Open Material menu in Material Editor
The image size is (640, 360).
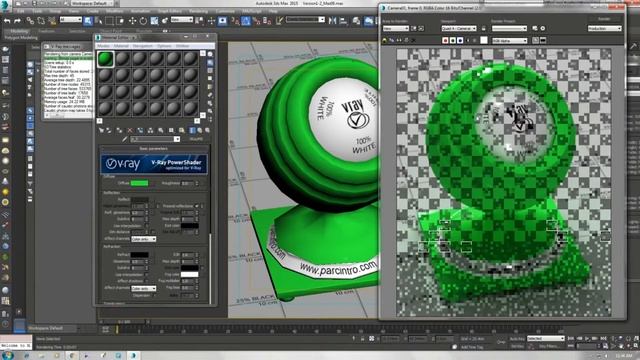point(121,46)
